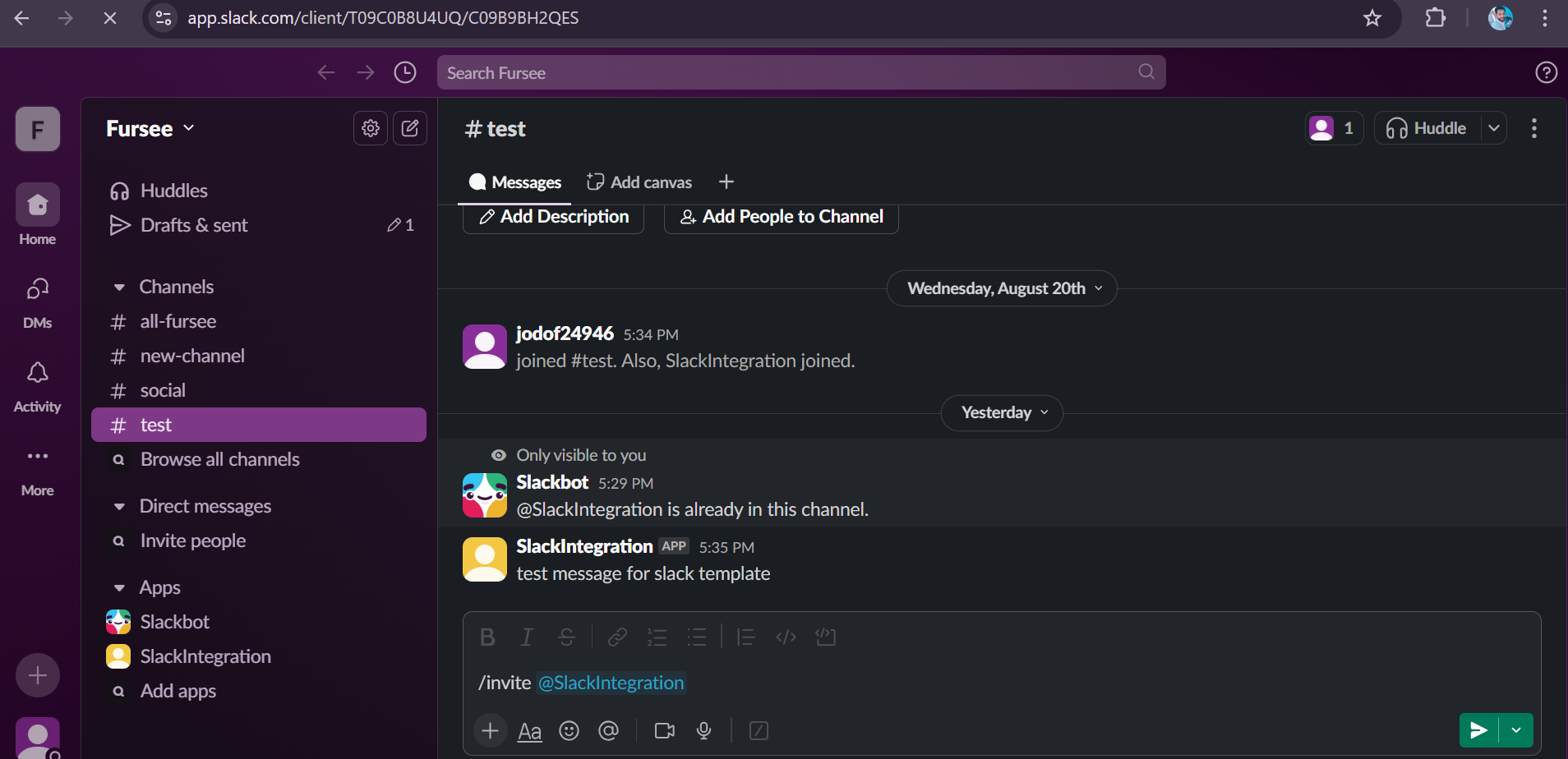The width and height of the screenshot is (1568, 759).
Task: Go forward in Slack history
Action: click(366, 72)
